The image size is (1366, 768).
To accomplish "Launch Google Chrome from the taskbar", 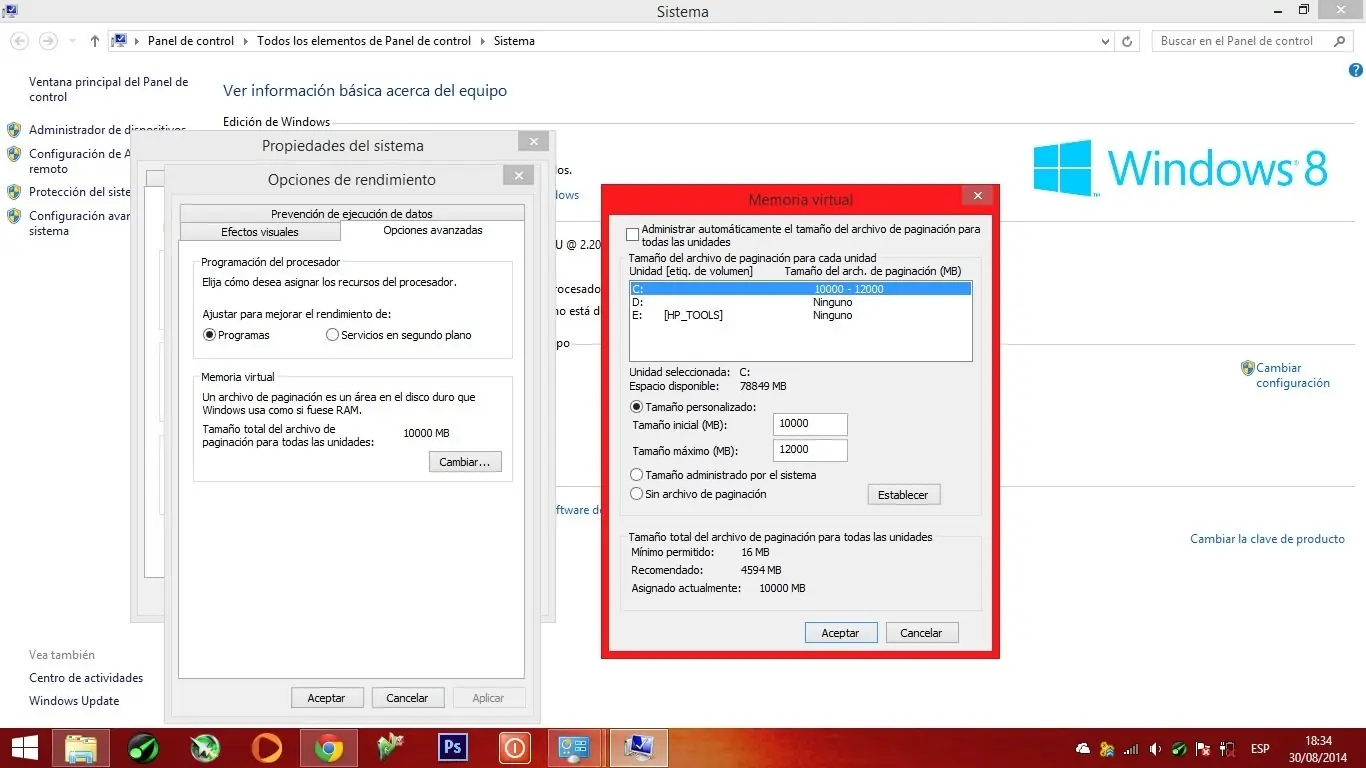I will [x=328, y=748].
